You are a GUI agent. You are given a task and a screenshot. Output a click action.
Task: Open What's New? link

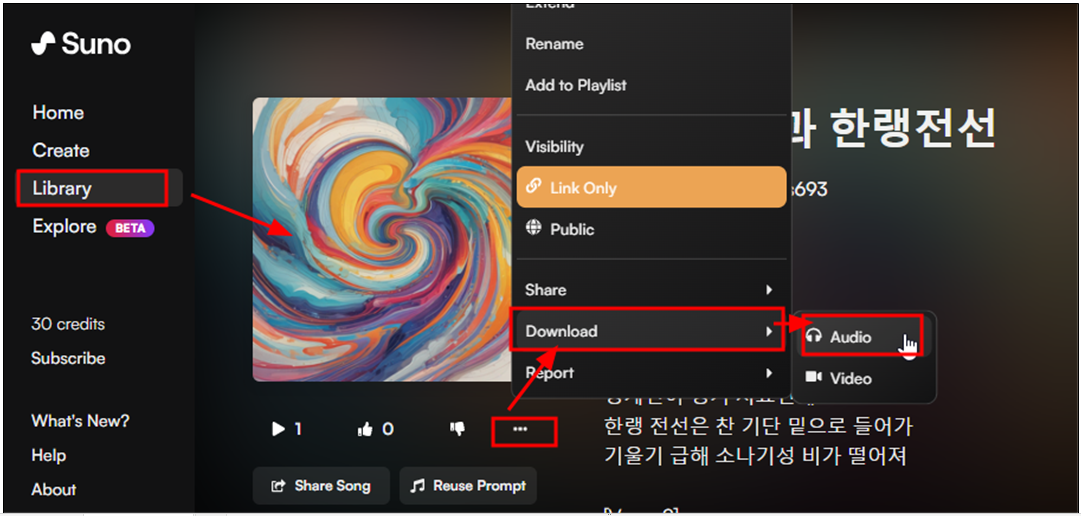point(80,420)
